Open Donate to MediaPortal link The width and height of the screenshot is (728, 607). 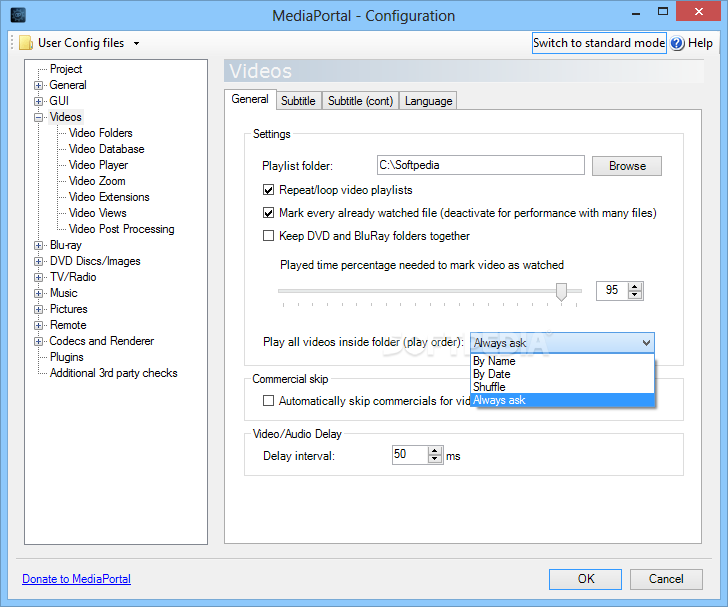click(x=77, y=579)
